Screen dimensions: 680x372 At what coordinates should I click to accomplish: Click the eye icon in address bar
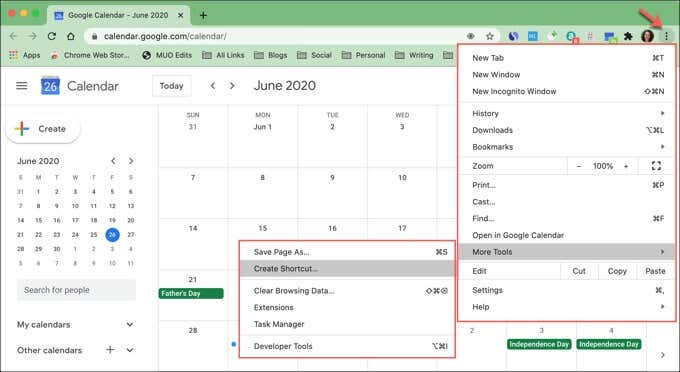(471, 36)
